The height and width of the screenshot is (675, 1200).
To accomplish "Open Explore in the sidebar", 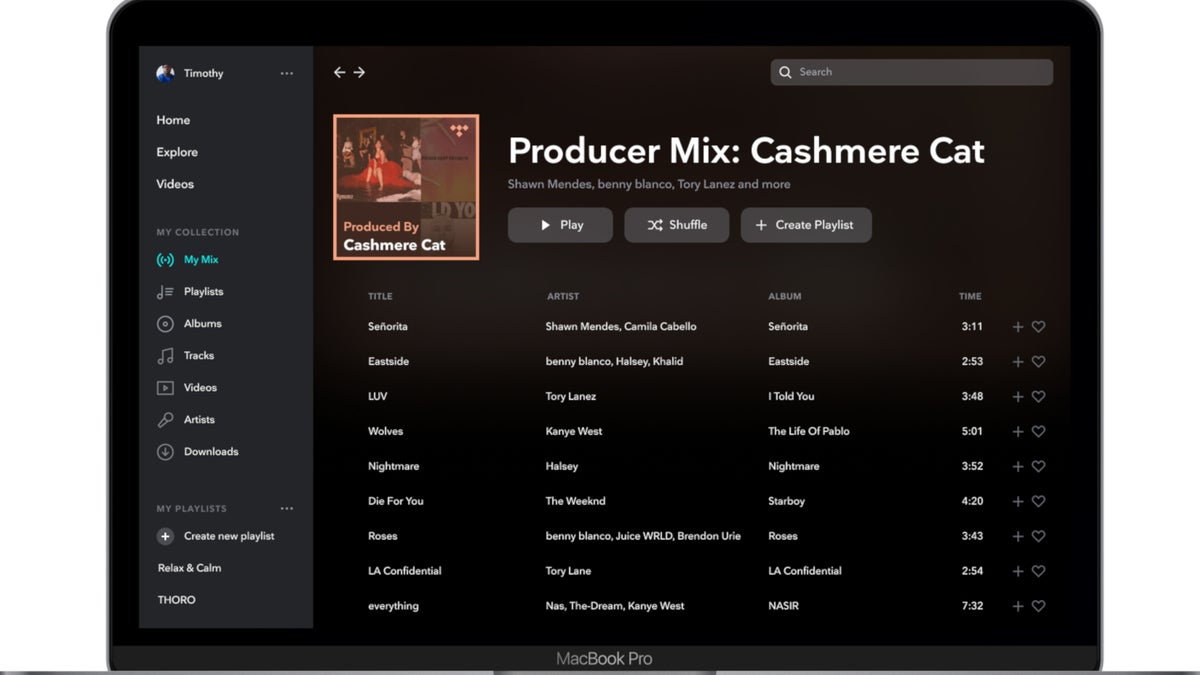I will point(177,152).
